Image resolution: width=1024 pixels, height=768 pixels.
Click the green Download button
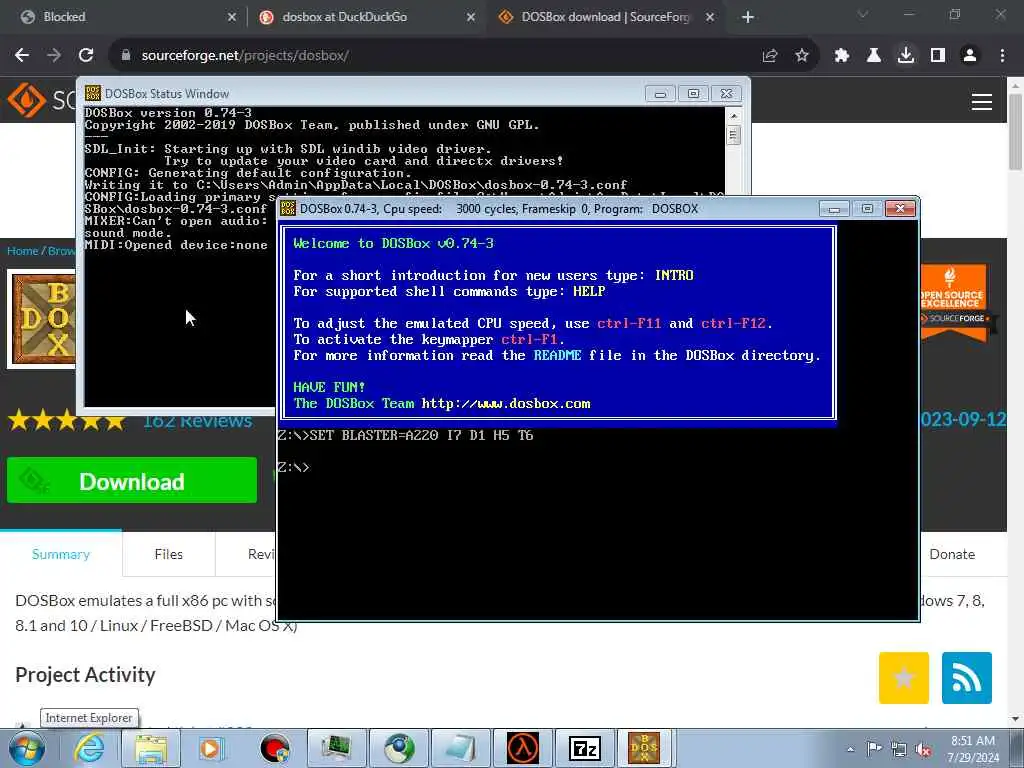132,480
